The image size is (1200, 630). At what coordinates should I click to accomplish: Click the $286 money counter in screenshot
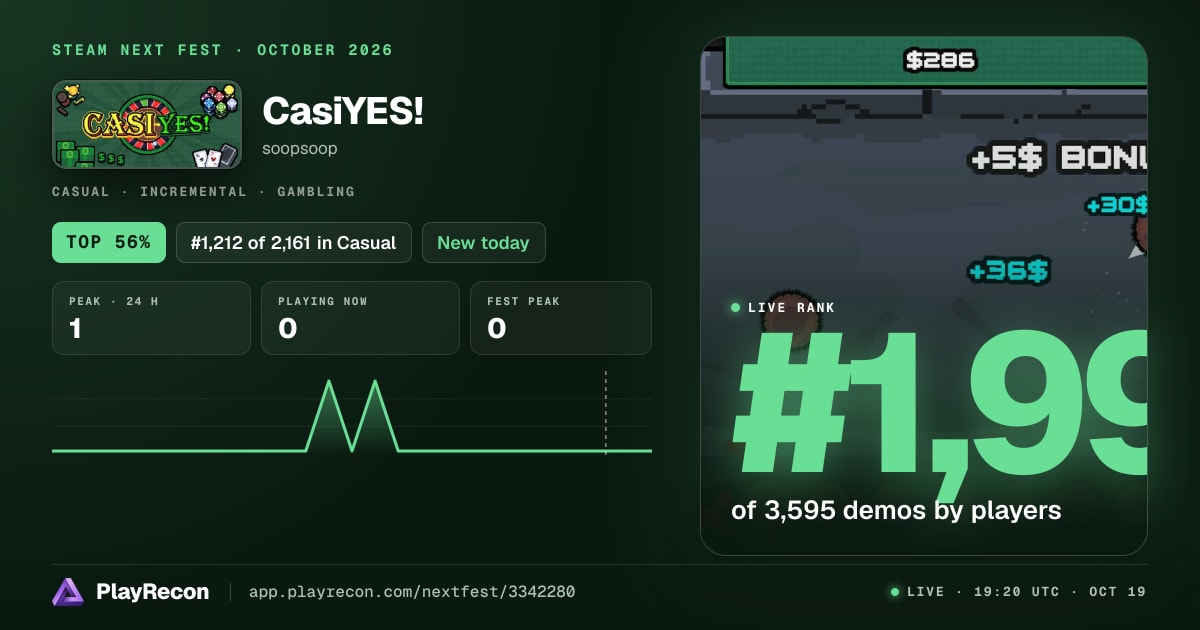point(939,61)
